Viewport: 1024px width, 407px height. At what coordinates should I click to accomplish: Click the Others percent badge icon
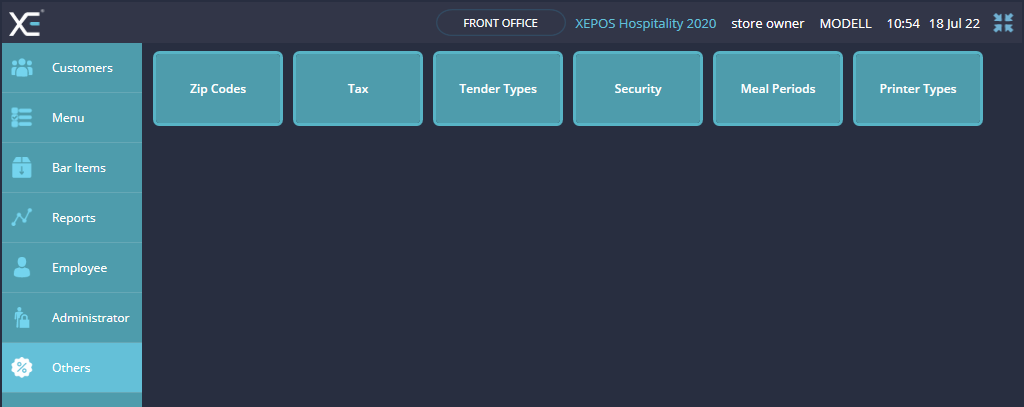click(x=22, y=368)
